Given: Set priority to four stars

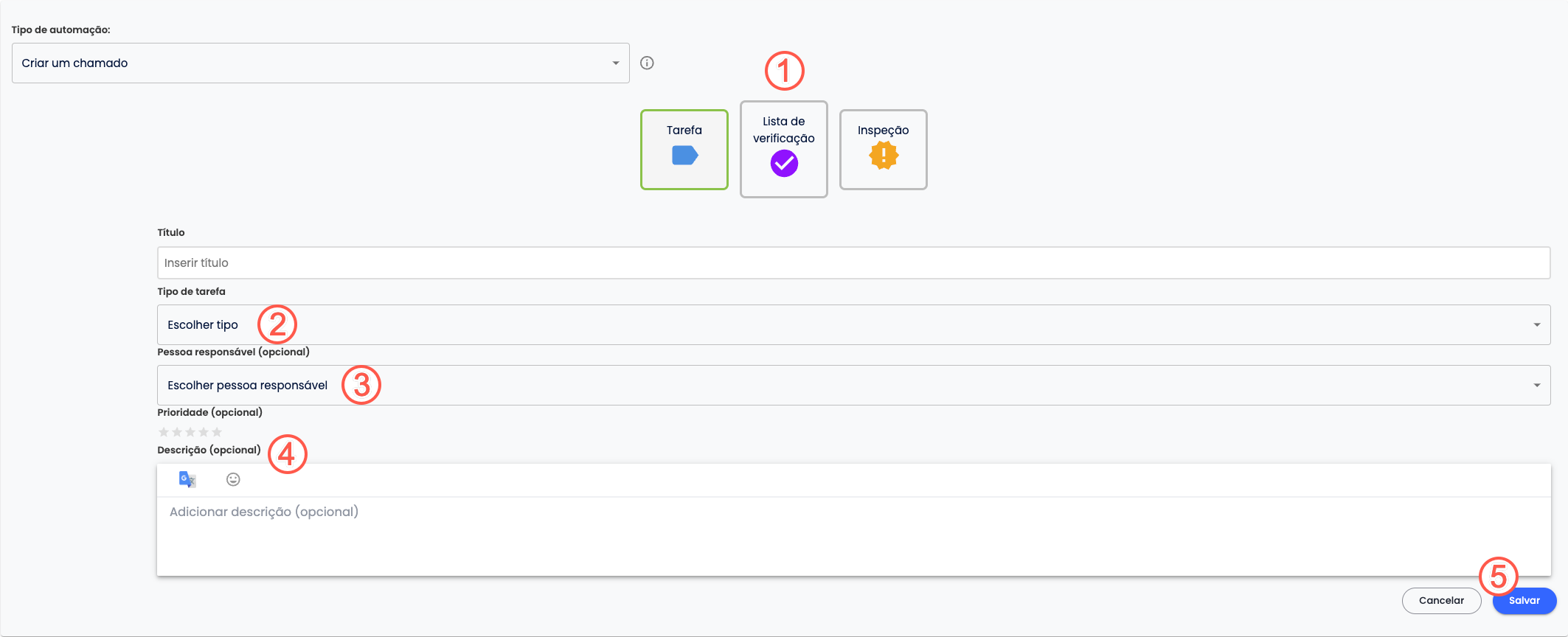Looking at the screenshot, I should coord(204,432).
